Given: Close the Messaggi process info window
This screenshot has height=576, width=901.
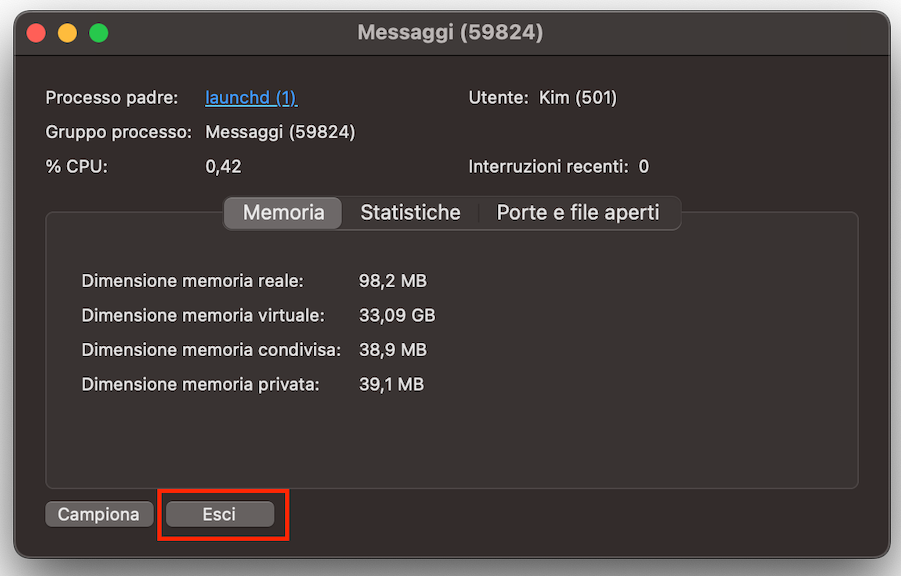Looking at the screenshot, I should [x=36, y=32].
